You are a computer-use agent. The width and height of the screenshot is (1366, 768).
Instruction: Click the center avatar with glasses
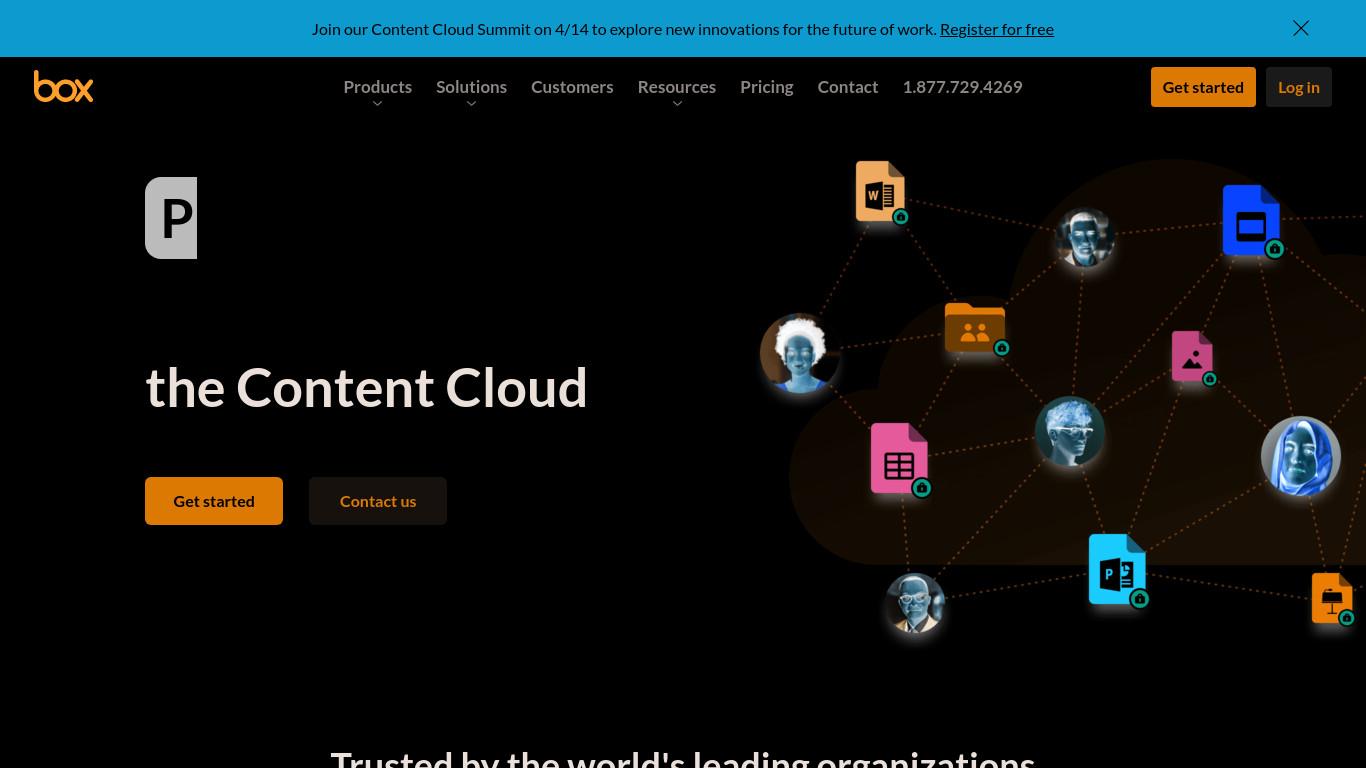1070,432
